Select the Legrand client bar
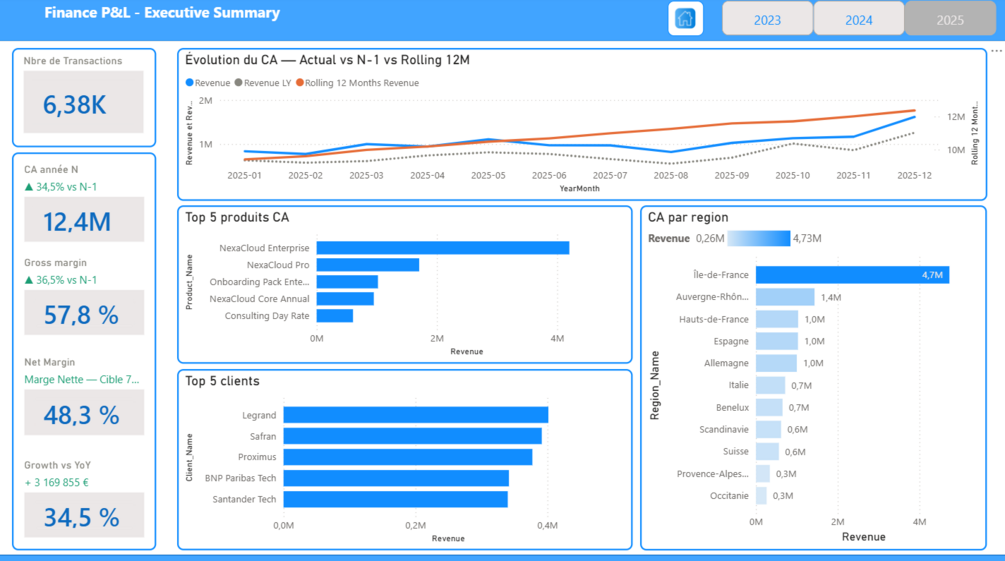The height and width of the screenshot is (561, 1005). (415, 415)
